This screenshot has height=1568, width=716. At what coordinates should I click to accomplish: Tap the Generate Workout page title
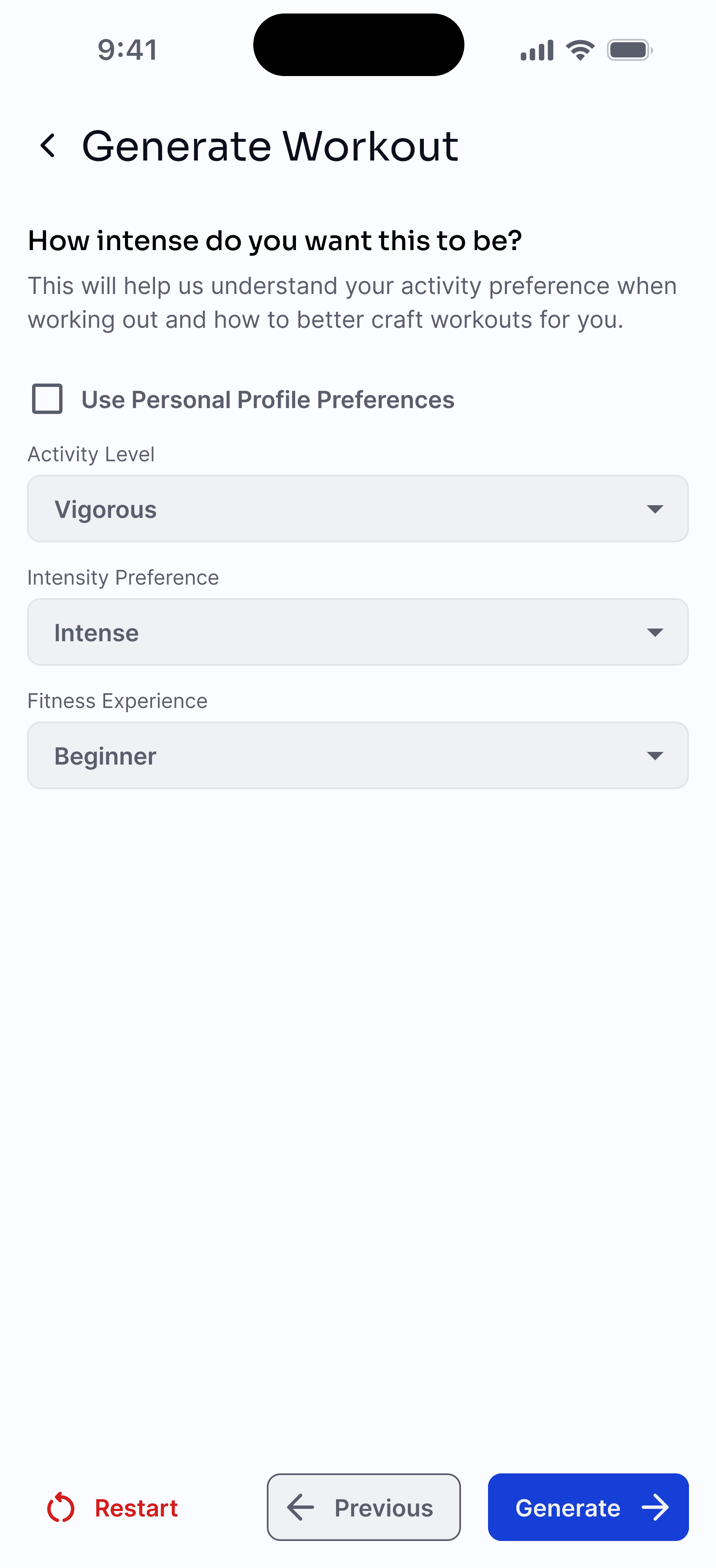pyautogui.click(x=270, y=146)
